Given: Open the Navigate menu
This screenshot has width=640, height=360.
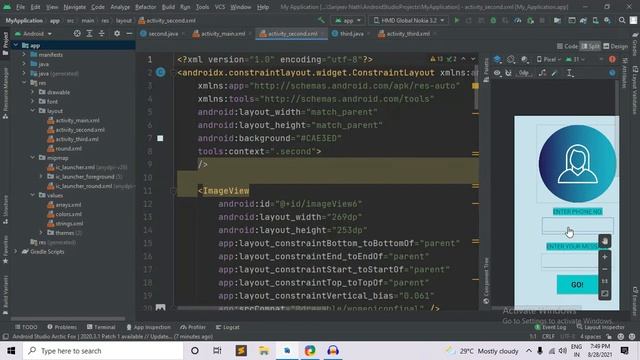Looking at the screenshot, I should pos(75,7).
